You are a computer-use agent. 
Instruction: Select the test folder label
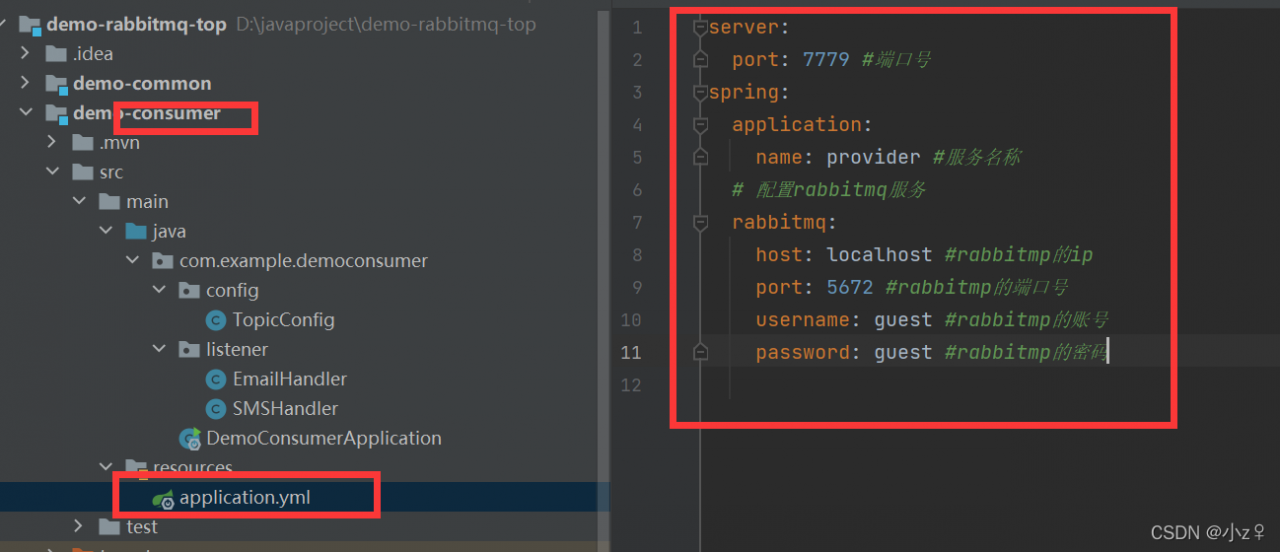tap(142, 526)
